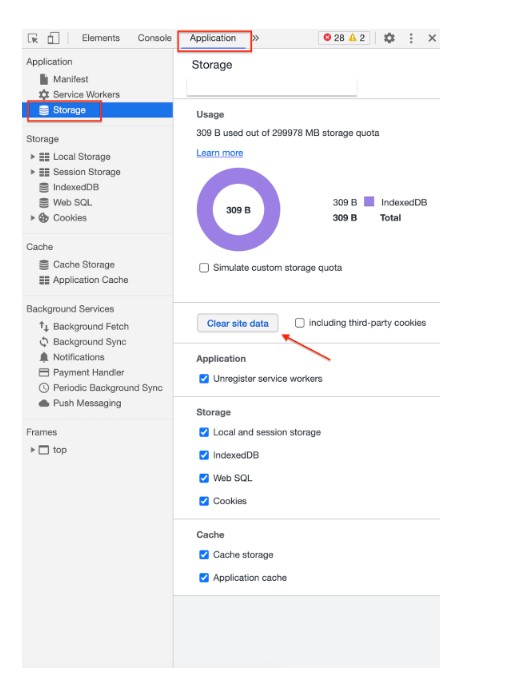This screenshot has width=511, height=682.
Task: Switch to the Console tab
Action: click(154, 38)
